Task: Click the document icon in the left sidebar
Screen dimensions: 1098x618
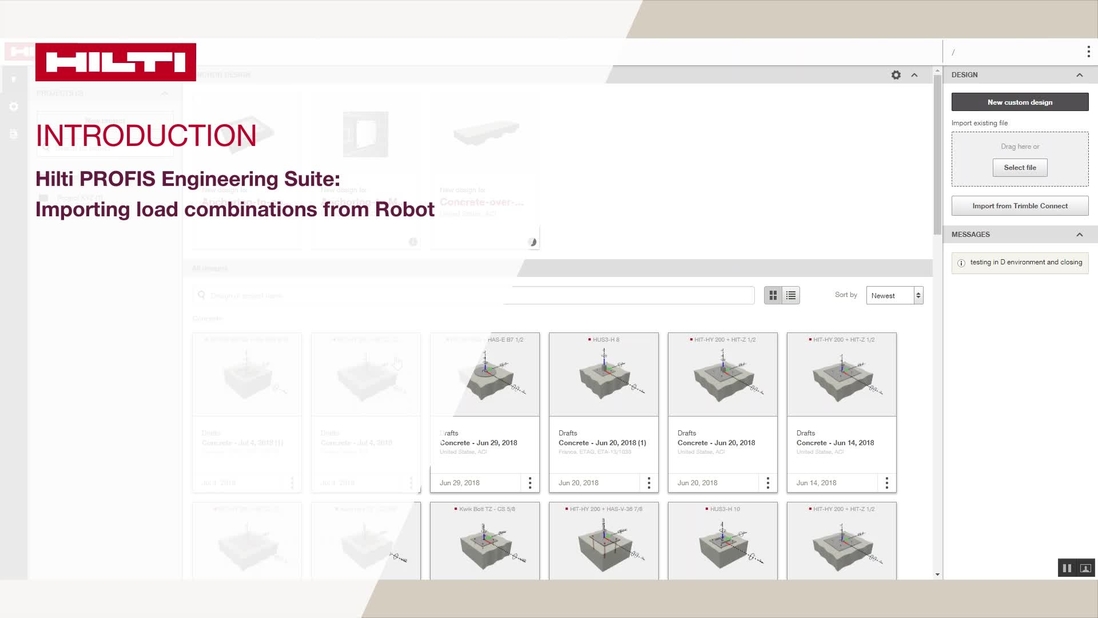Action: coord(13,133)
